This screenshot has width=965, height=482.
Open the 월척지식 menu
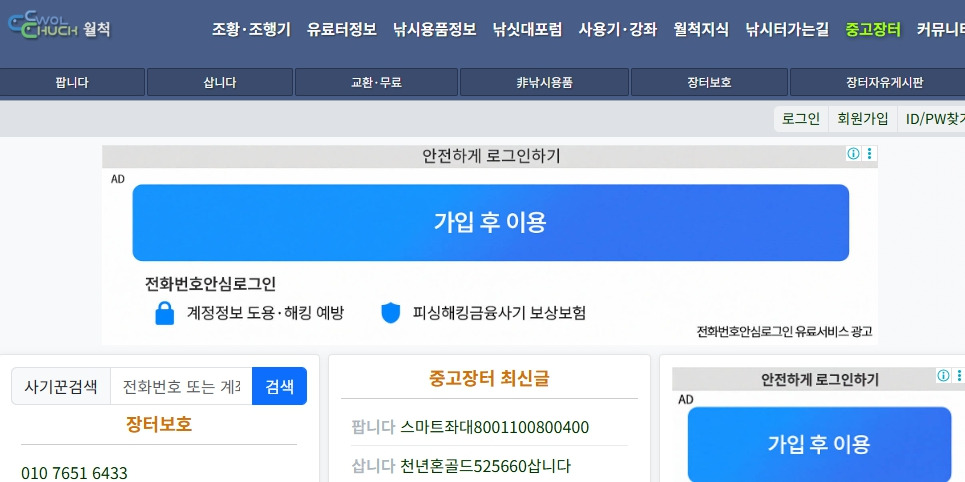coord(701,29)
